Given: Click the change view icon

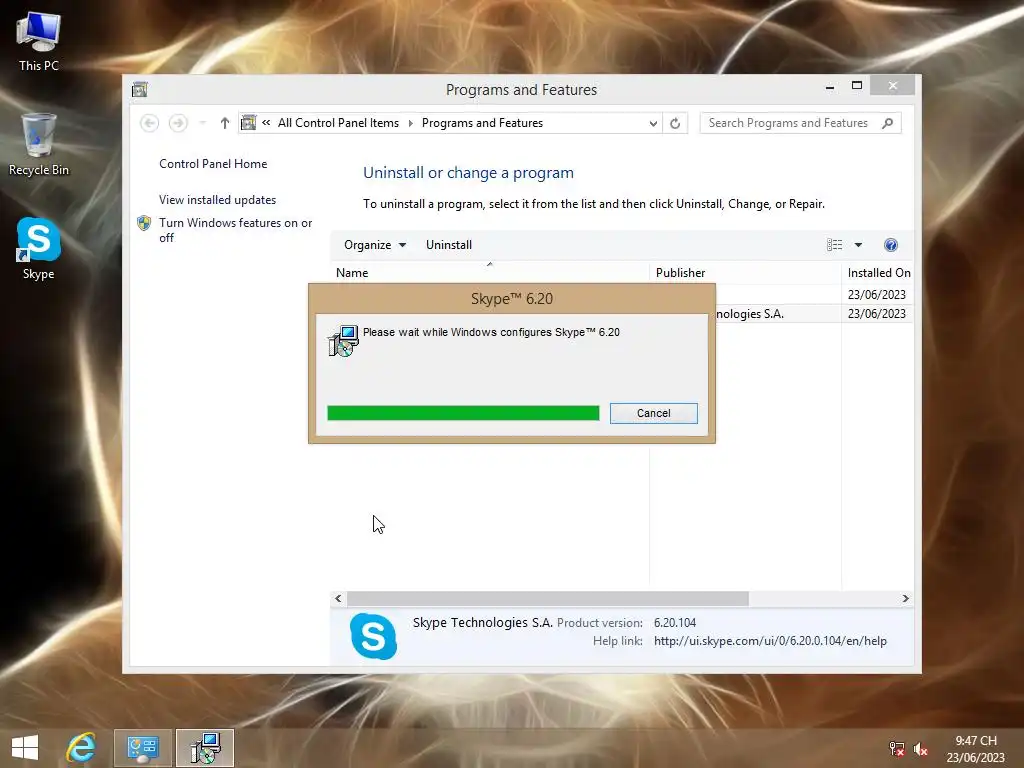Looking at the screenshot, I should coord(835,245).
